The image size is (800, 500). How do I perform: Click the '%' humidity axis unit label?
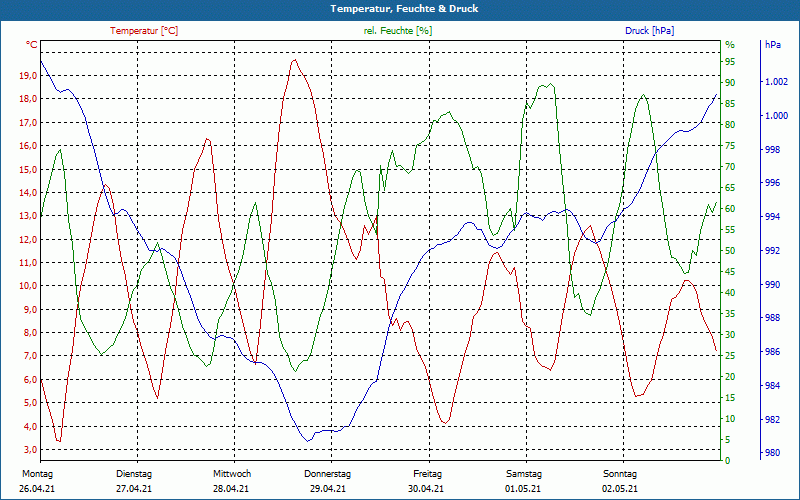click(730, 45)
